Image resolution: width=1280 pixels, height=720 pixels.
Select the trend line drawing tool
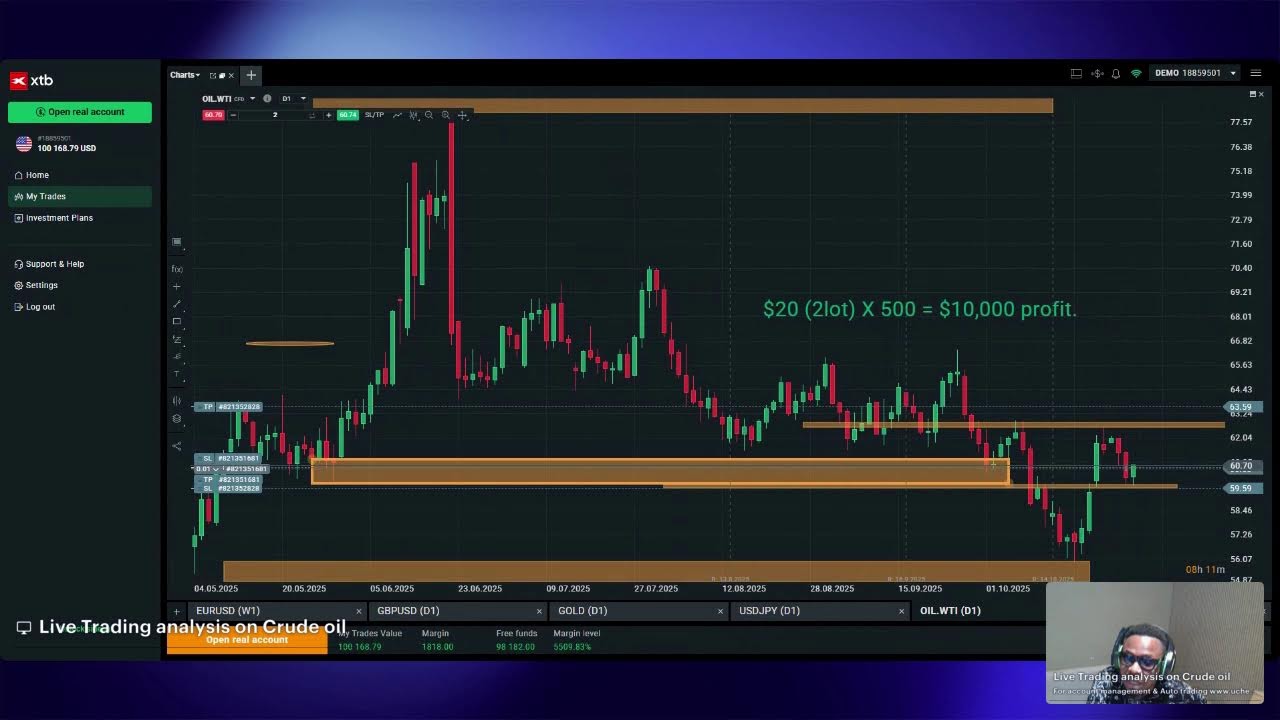(177, 304)
